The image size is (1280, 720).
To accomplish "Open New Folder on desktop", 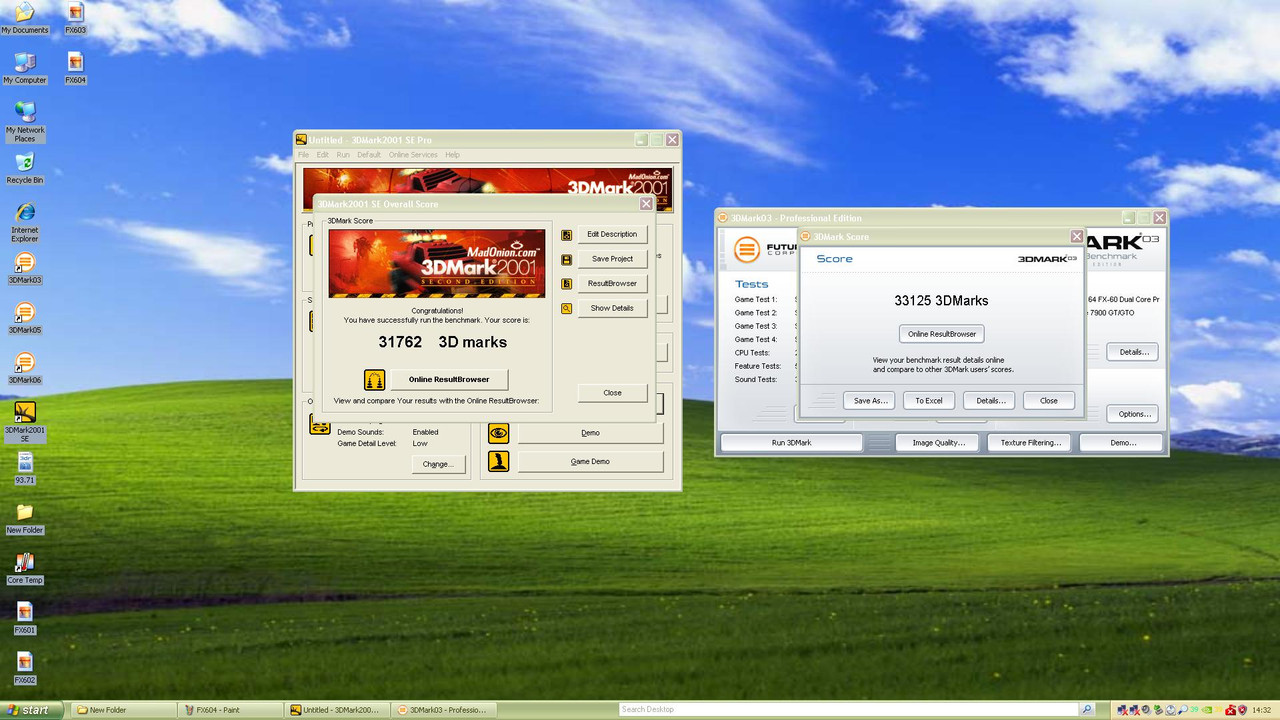I will coord(25,518).
